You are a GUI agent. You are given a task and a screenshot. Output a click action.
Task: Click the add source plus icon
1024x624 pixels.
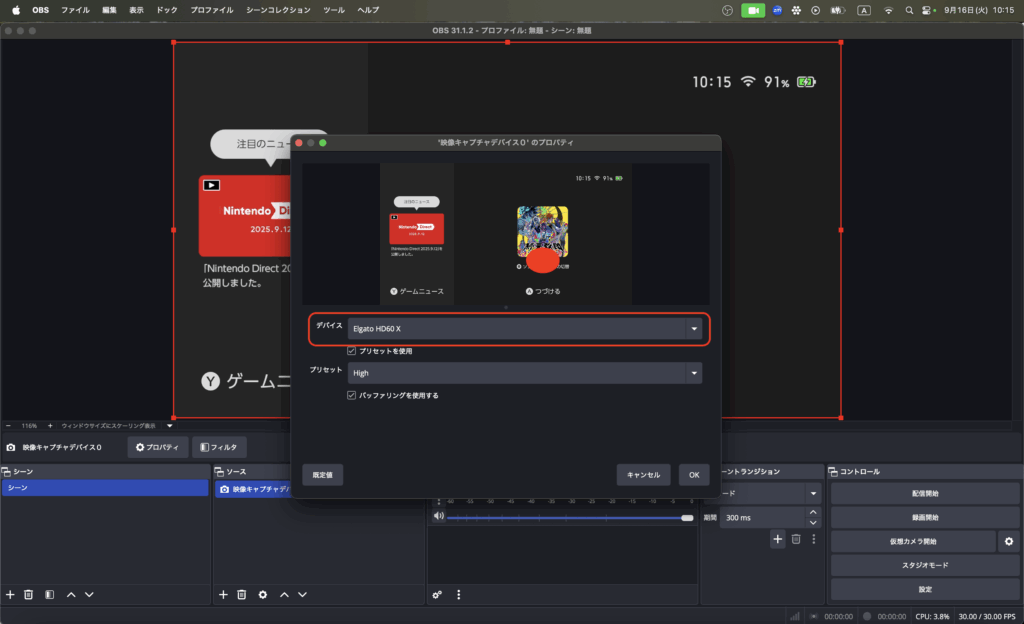tap(223, 594)
